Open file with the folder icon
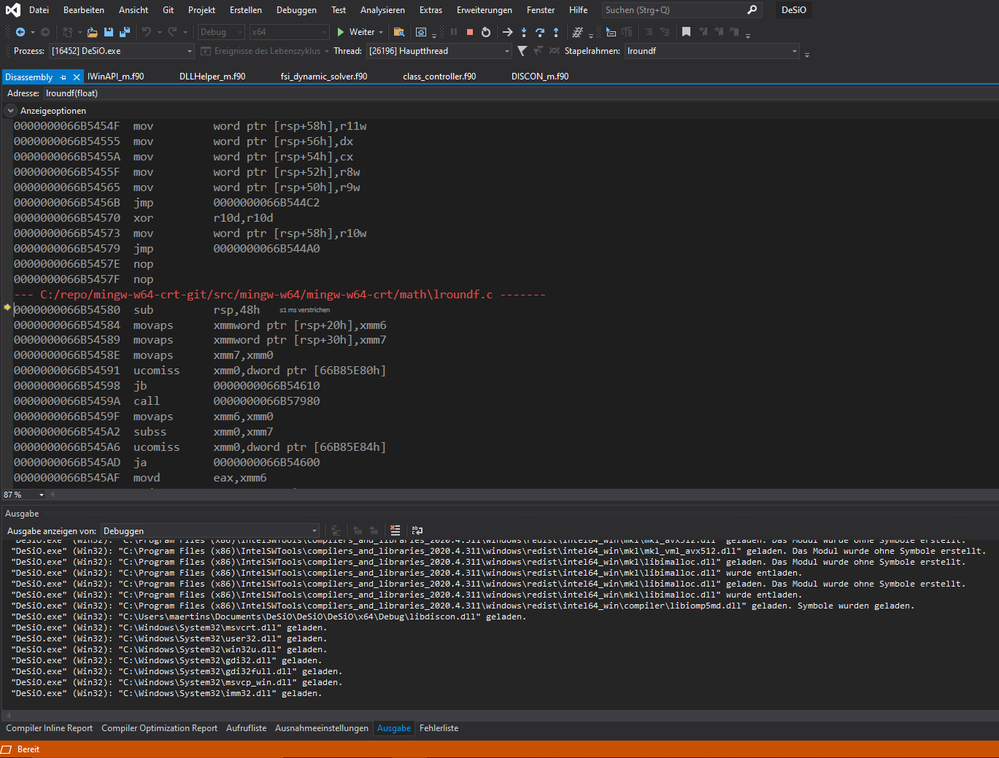This screenshot has width=999, height=758. (x=92, y=32)
